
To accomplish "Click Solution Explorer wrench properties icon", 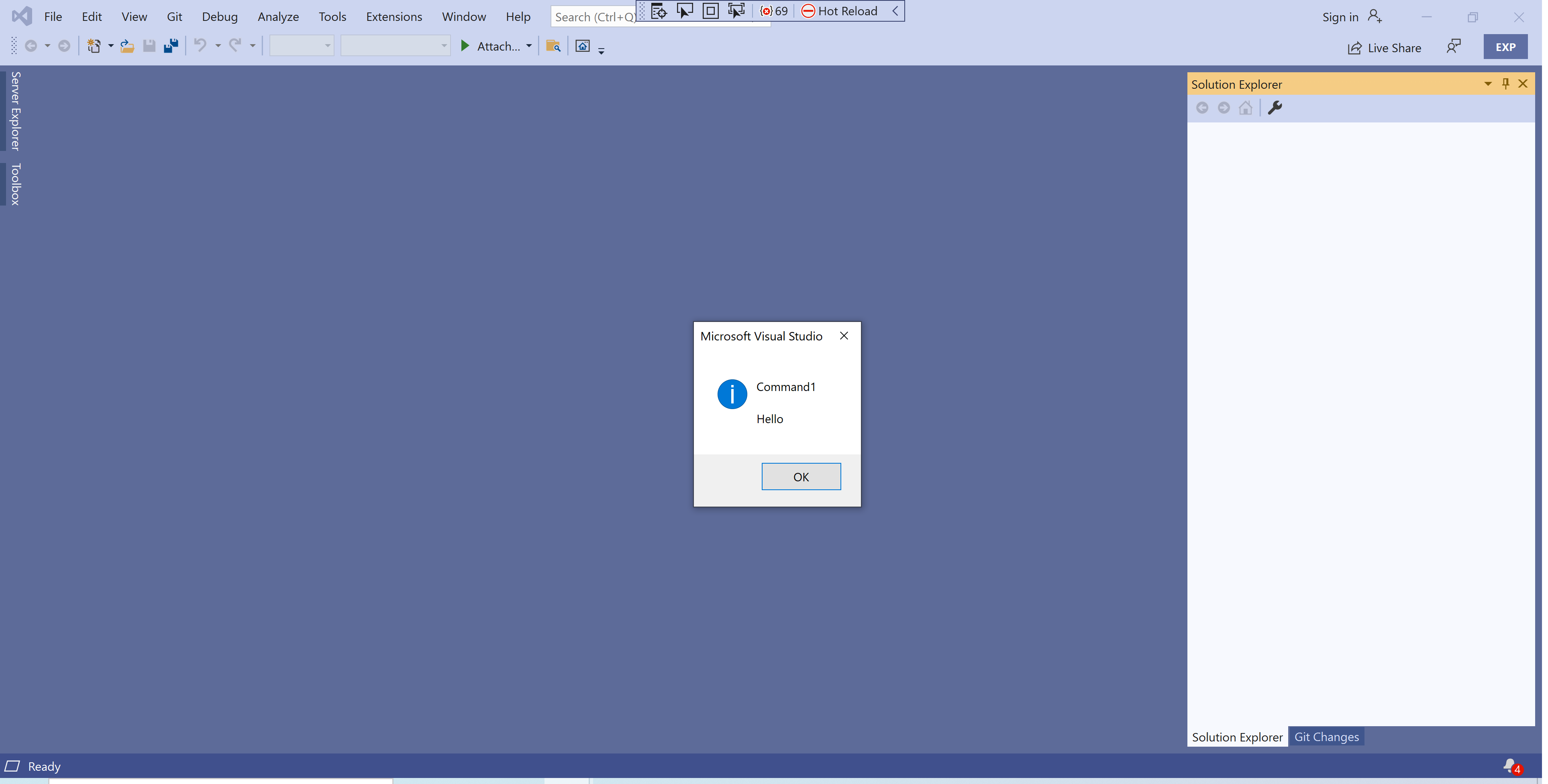I will (x=1275, y=108).
